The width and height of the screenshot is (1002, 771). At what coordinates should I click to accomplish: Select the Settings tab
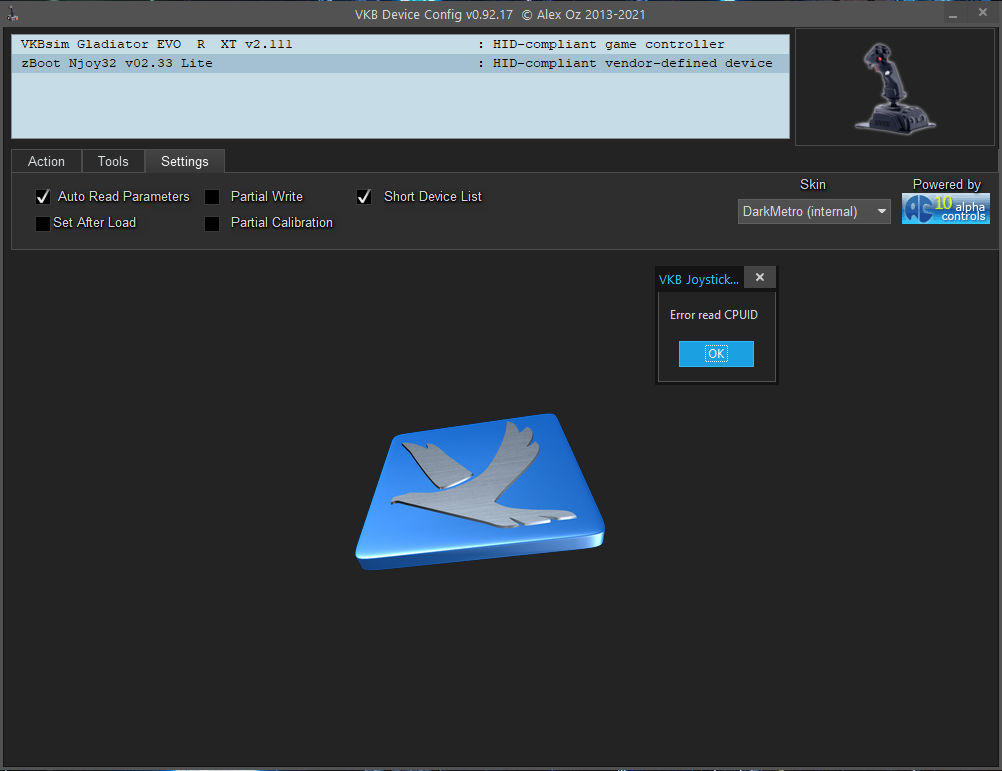pos(185,162)
